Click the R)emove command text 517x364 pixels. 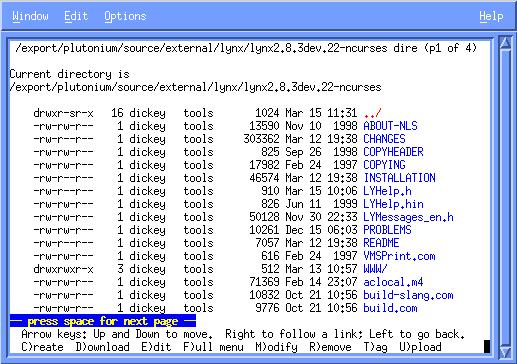tap(330, 347)
